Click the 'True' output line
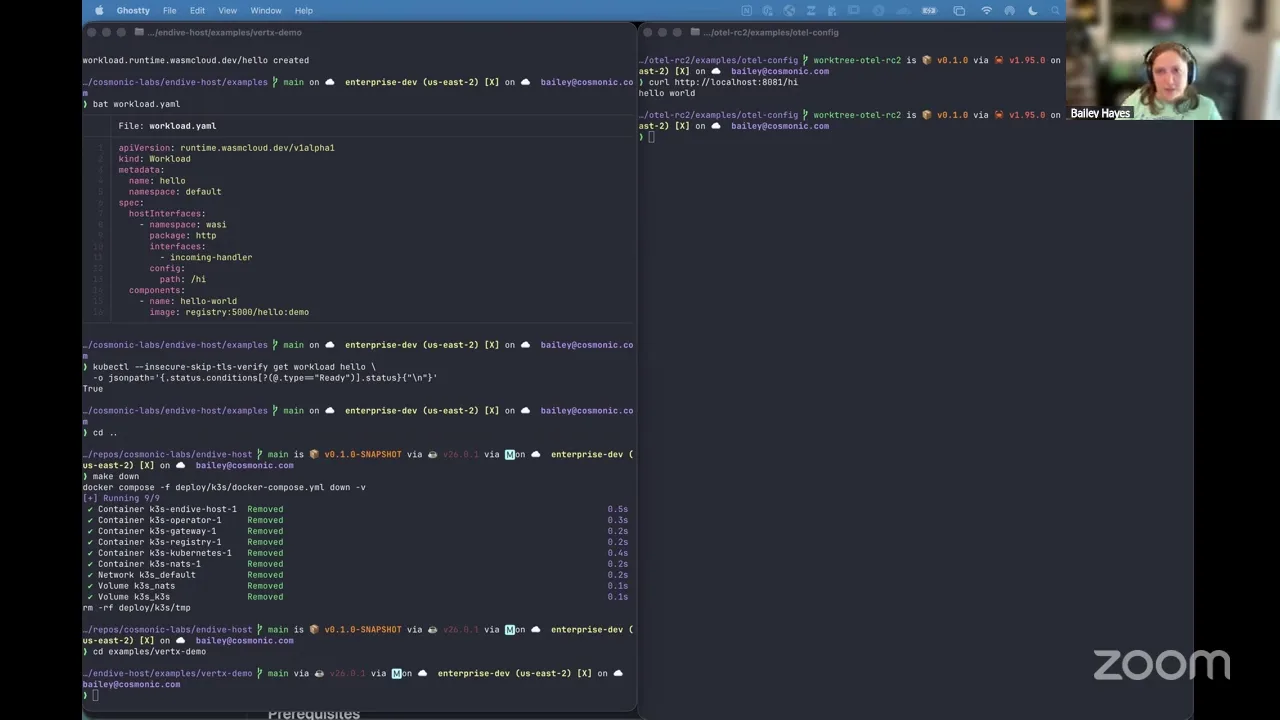The width and height of the screenshot is (1280, 720). click(93, 389)
